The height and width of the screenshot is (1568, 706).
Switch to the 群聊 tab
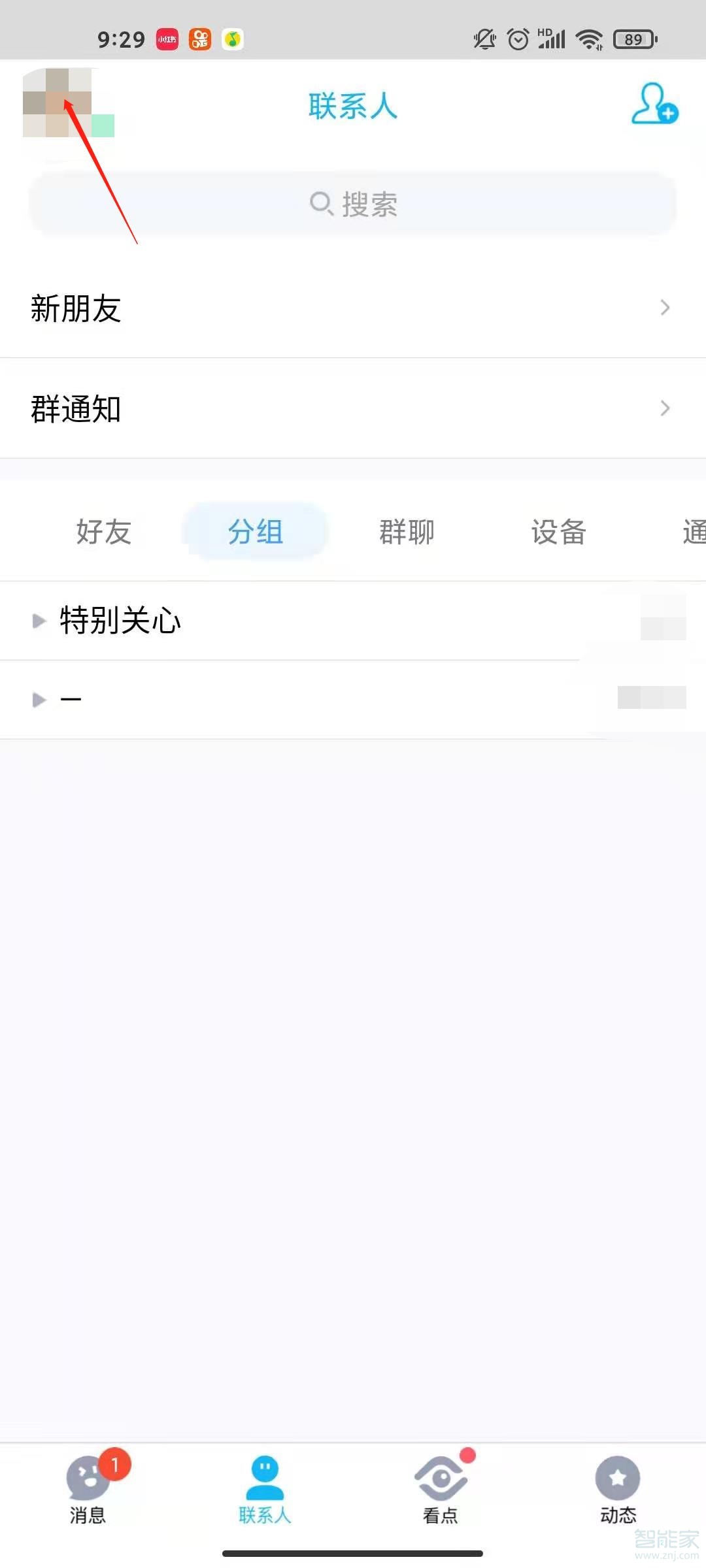coord(407,532)
